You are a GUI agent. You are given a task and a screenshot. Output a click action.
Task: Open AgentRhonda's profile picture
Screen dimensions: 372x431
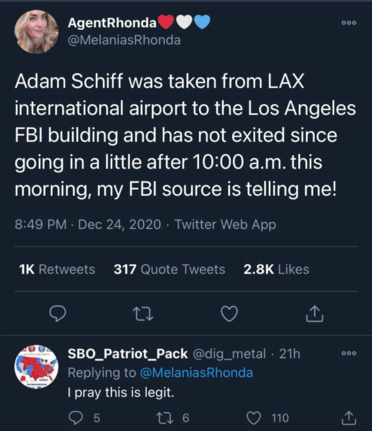coord(36,32)
